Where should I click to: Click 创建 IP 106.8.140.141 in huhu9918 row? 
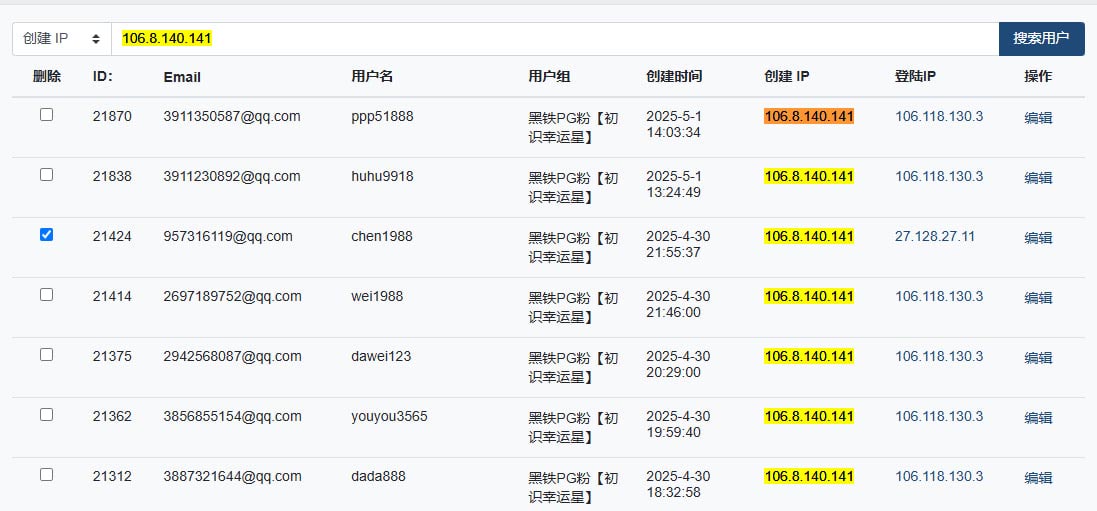click(x=809, y=176)
